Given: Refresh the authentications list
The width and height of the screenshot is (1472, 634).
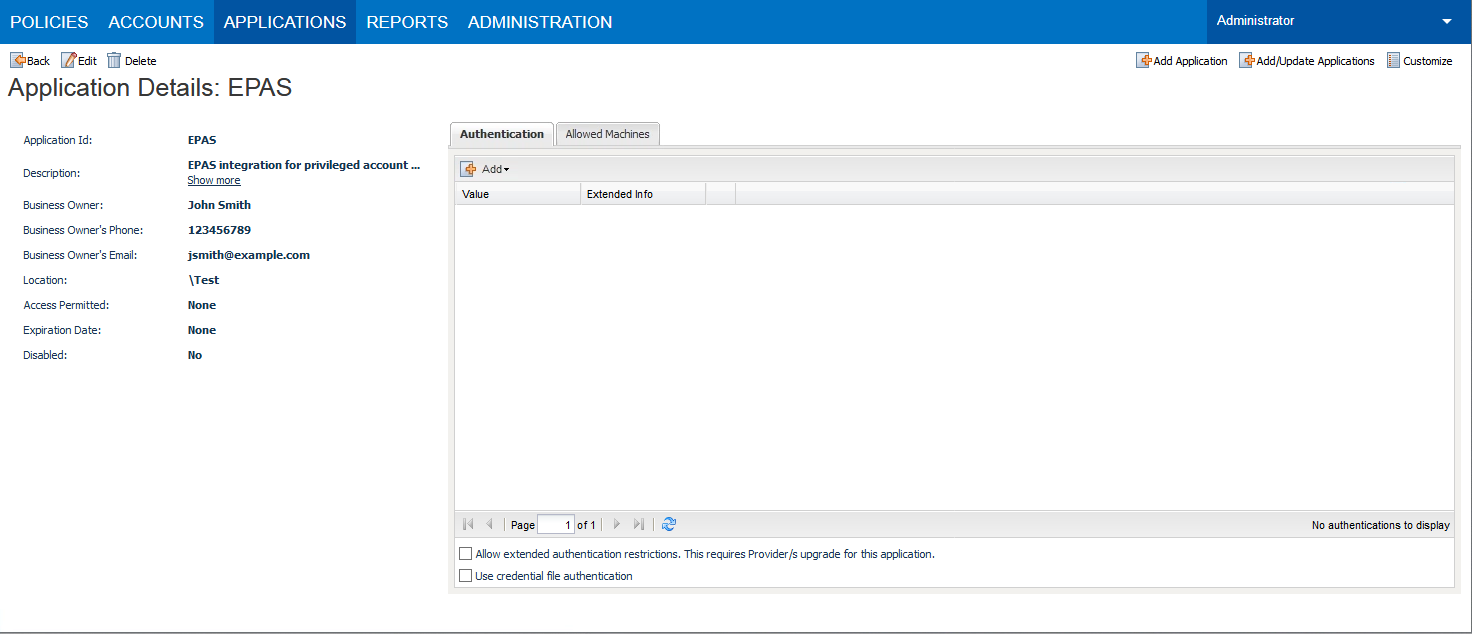Looking at the screenshot, I should tap(668, 524).
